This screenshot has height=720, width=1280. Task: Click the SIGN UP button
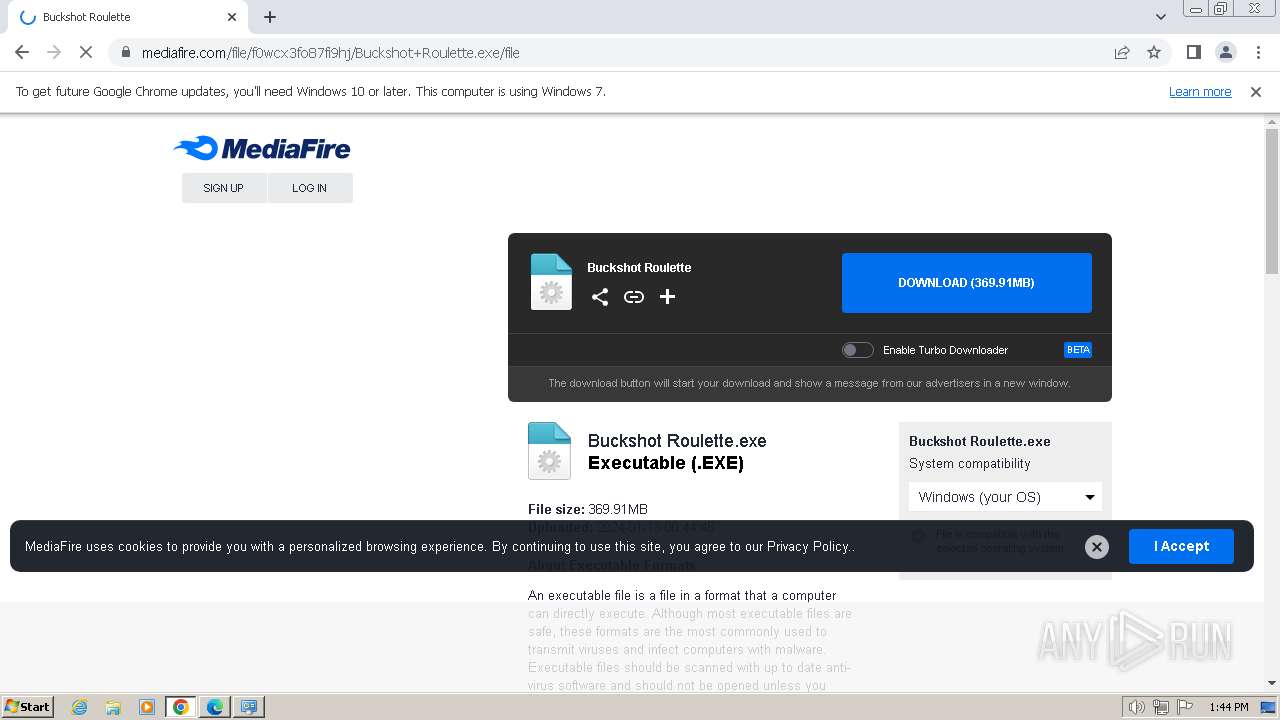point(224,188)
